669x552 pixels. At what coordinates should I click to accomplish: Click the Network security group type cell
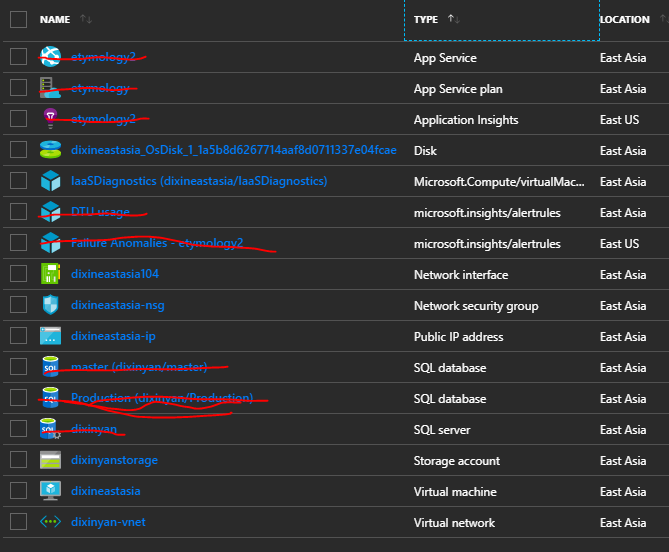click(476, 306)
